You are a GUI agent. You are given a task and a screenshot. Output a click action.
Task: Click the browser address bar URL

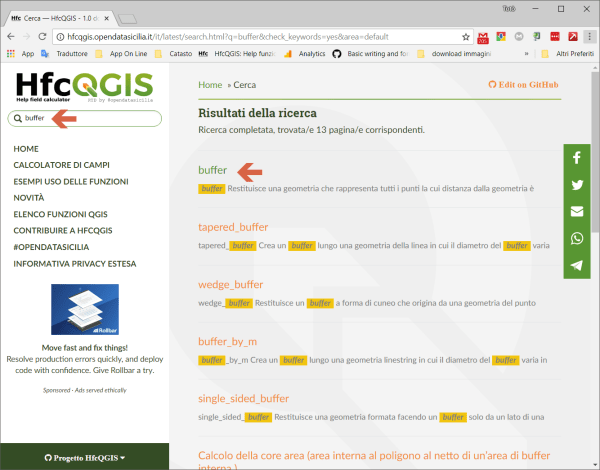point(250,36)
